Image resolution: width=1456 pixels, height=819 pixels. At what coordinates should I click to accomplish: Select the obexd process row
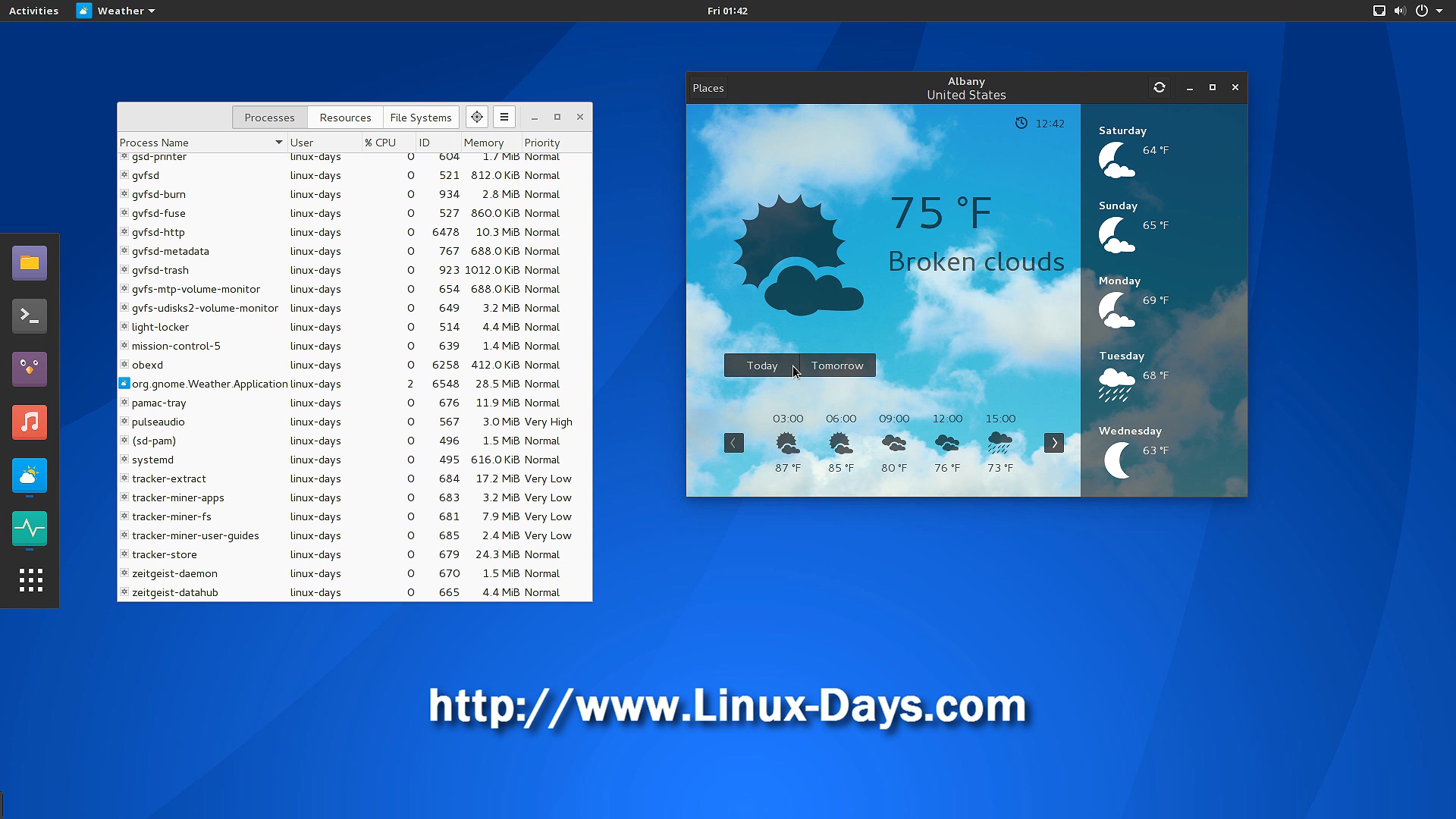354,365
